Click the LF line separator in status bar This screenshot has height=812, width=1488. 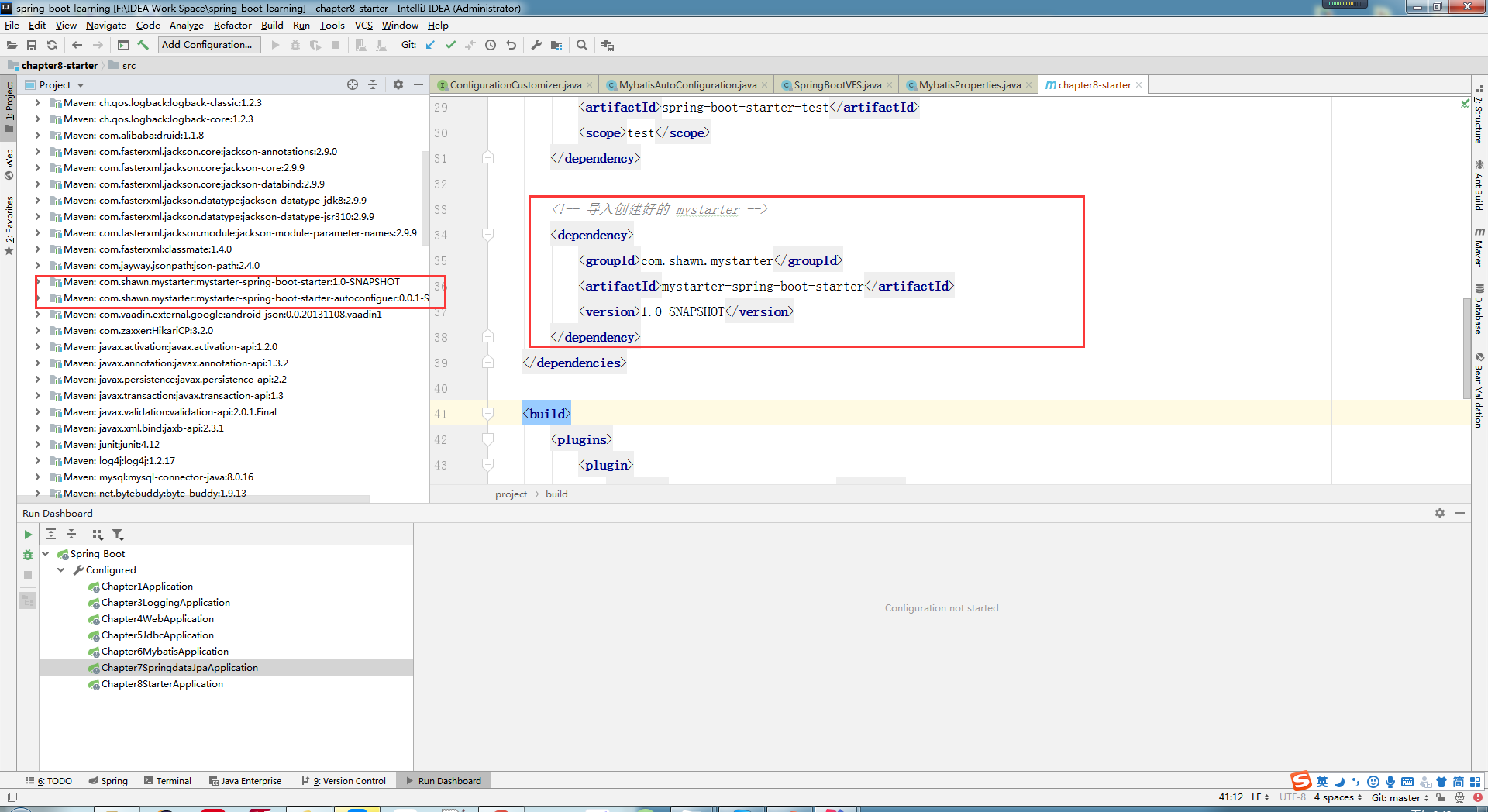tap(1260, 797)
